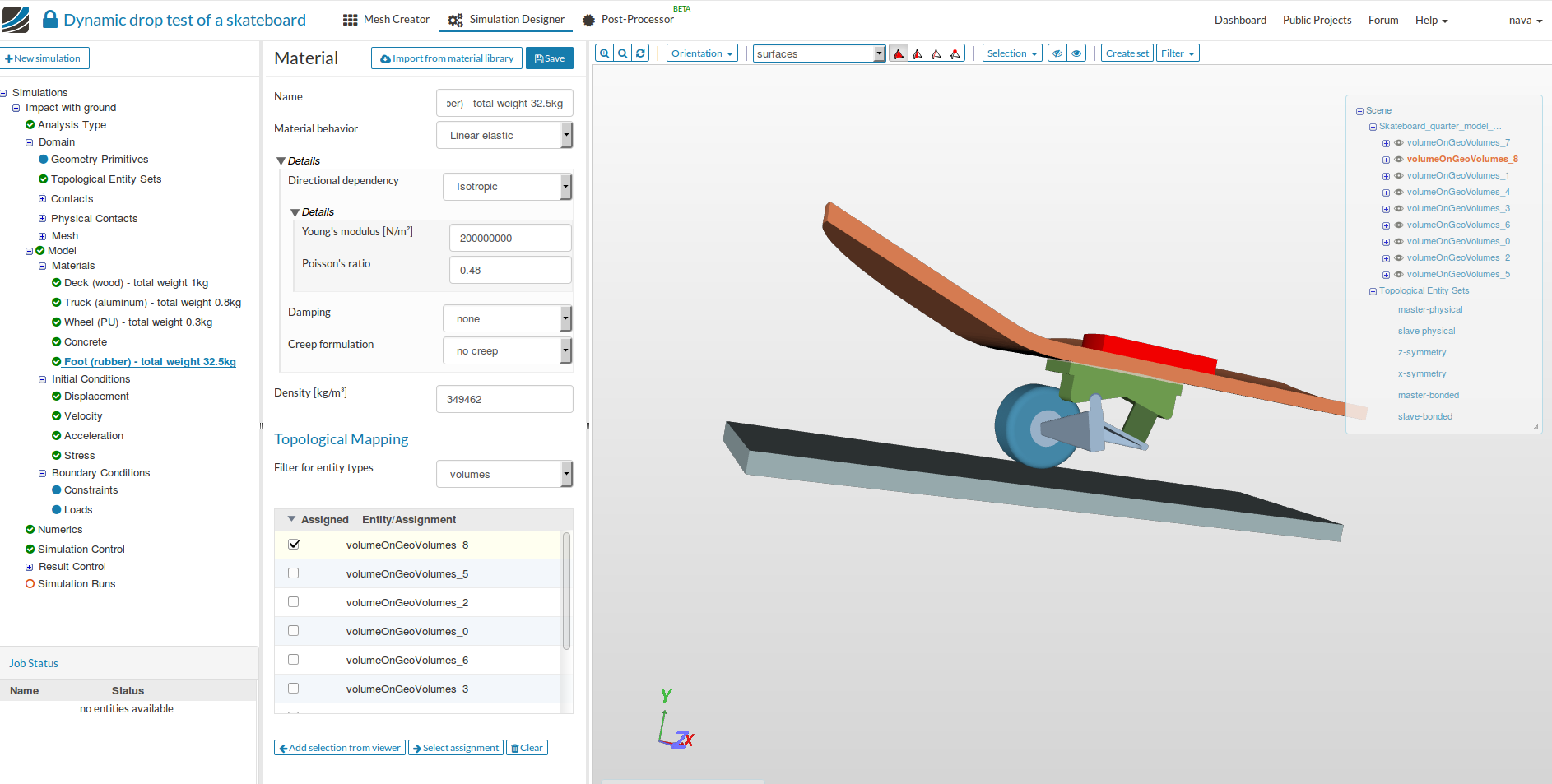Click New simulation button
The image size is (1552, 784).
point(44,58)
